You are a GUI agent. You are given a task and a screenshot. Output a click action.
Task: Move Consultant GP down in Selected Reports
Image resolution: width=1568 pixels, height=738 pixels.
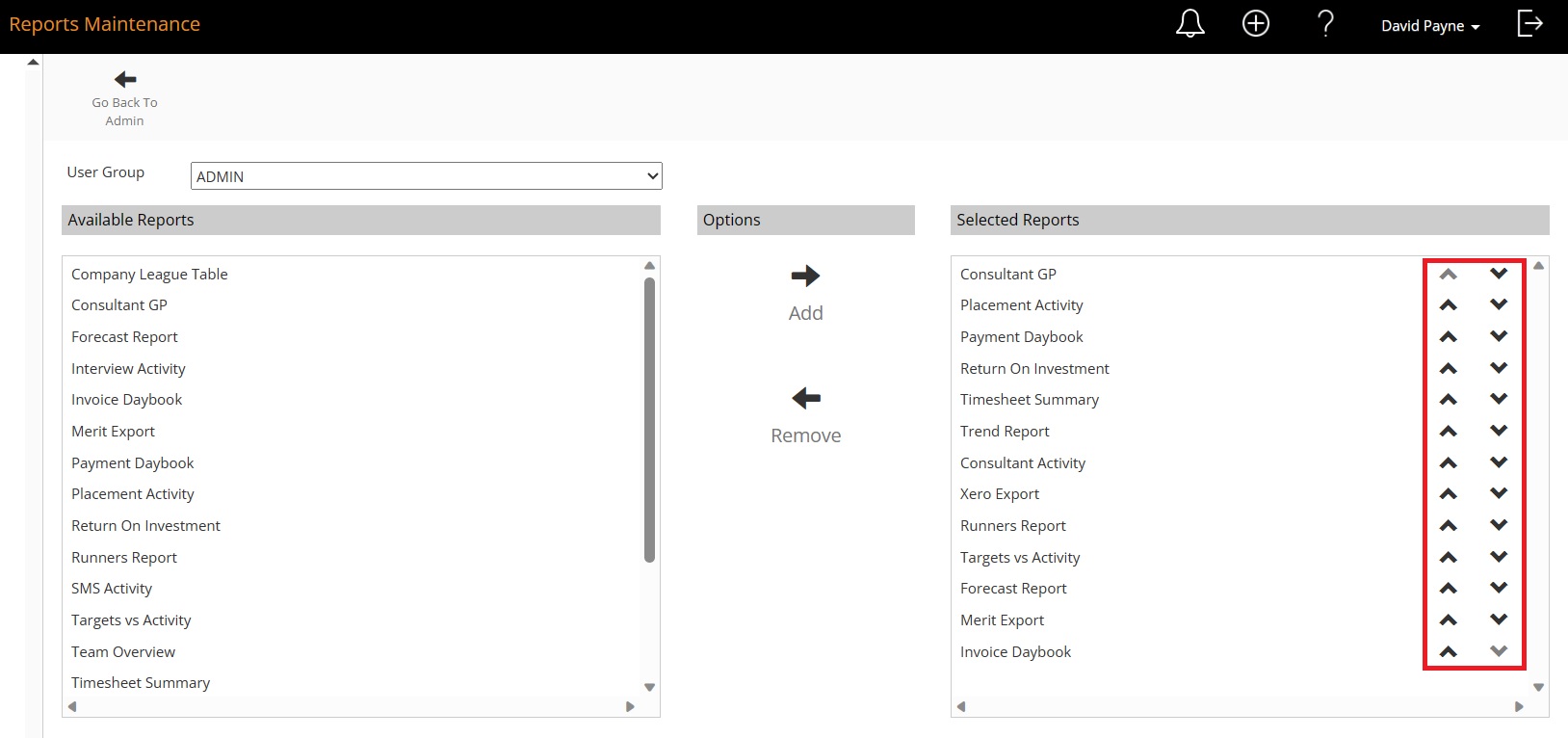pyautogui.click(x=1499, y=274)
